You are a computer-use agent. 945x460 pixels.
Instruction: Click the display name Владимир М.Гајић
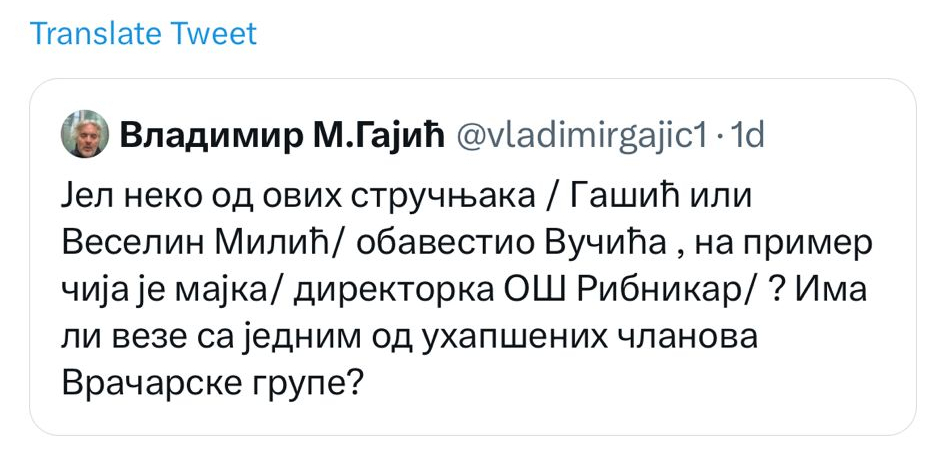(x=281, y=135)
